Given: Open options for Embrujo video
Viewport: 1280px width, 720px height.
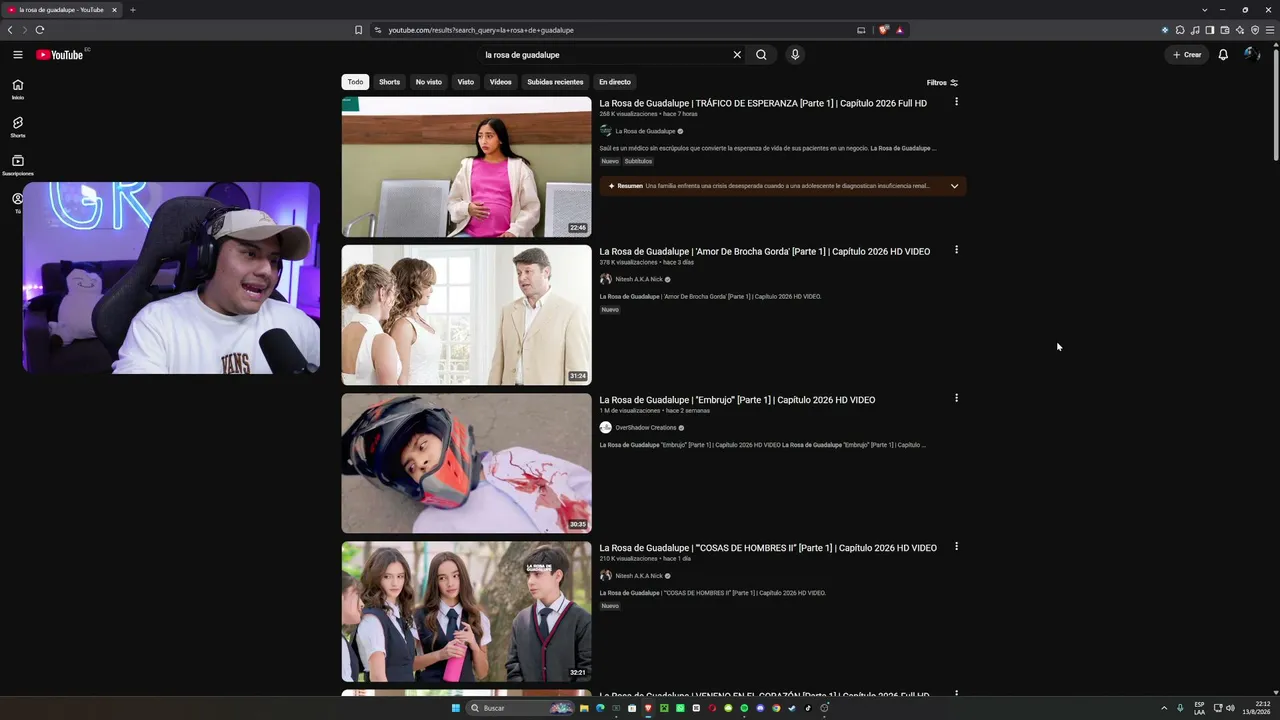Looking at the screenshot, I should (x=956, y=398).
